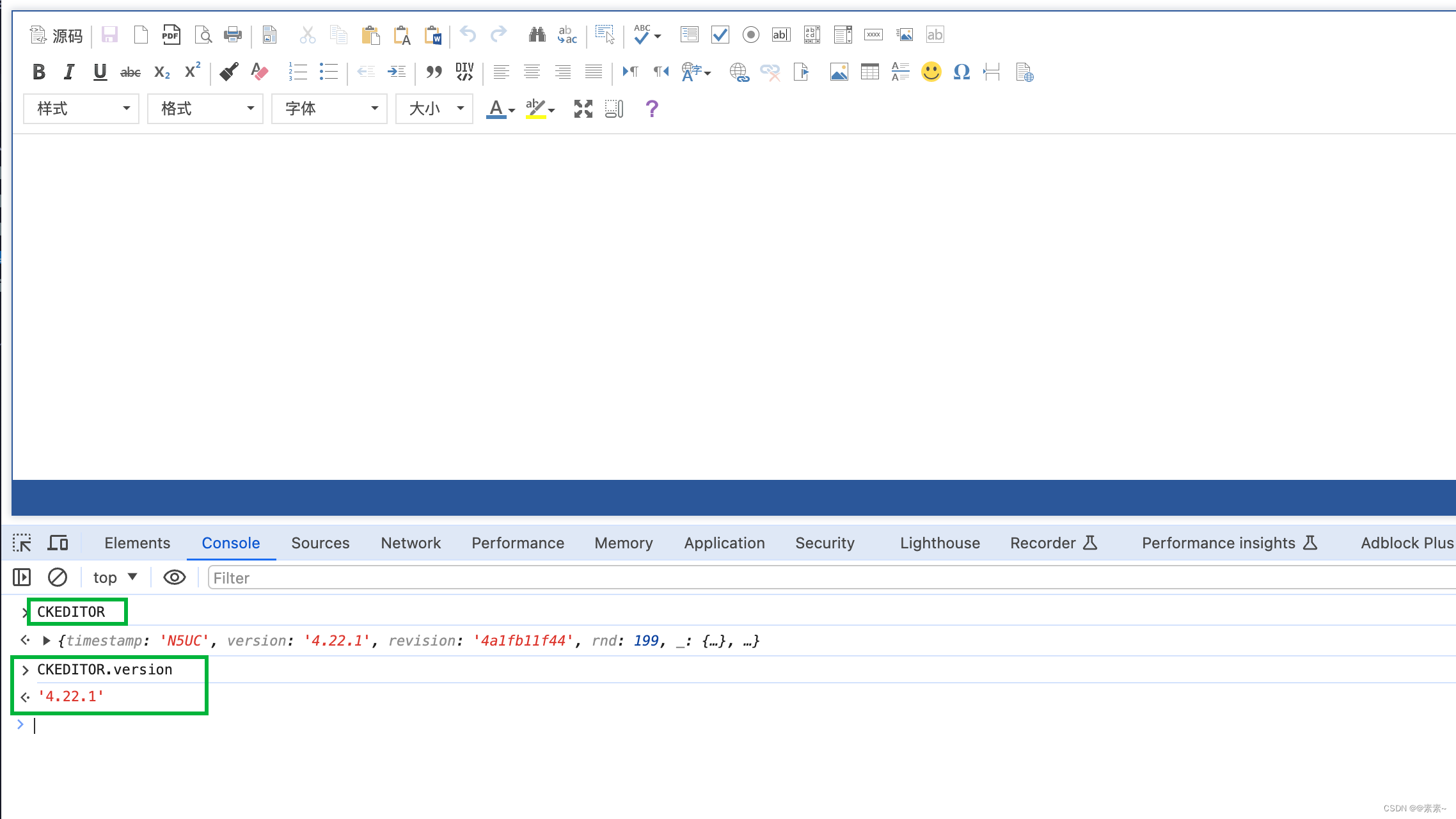
Task: Open the About CKEditor question mark
Action: (651, 109)
